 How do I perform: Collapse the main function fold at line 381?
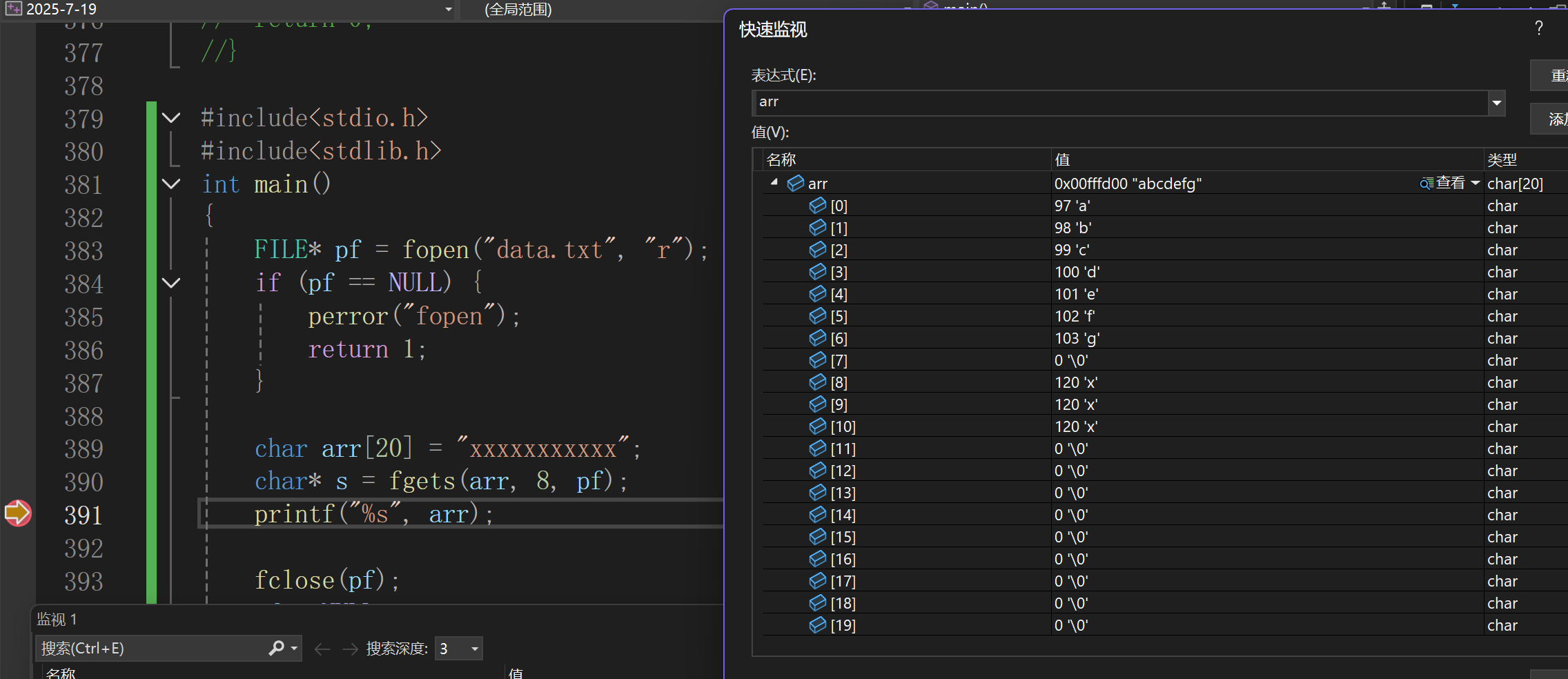pyautogui.click(x=171, y=184)
